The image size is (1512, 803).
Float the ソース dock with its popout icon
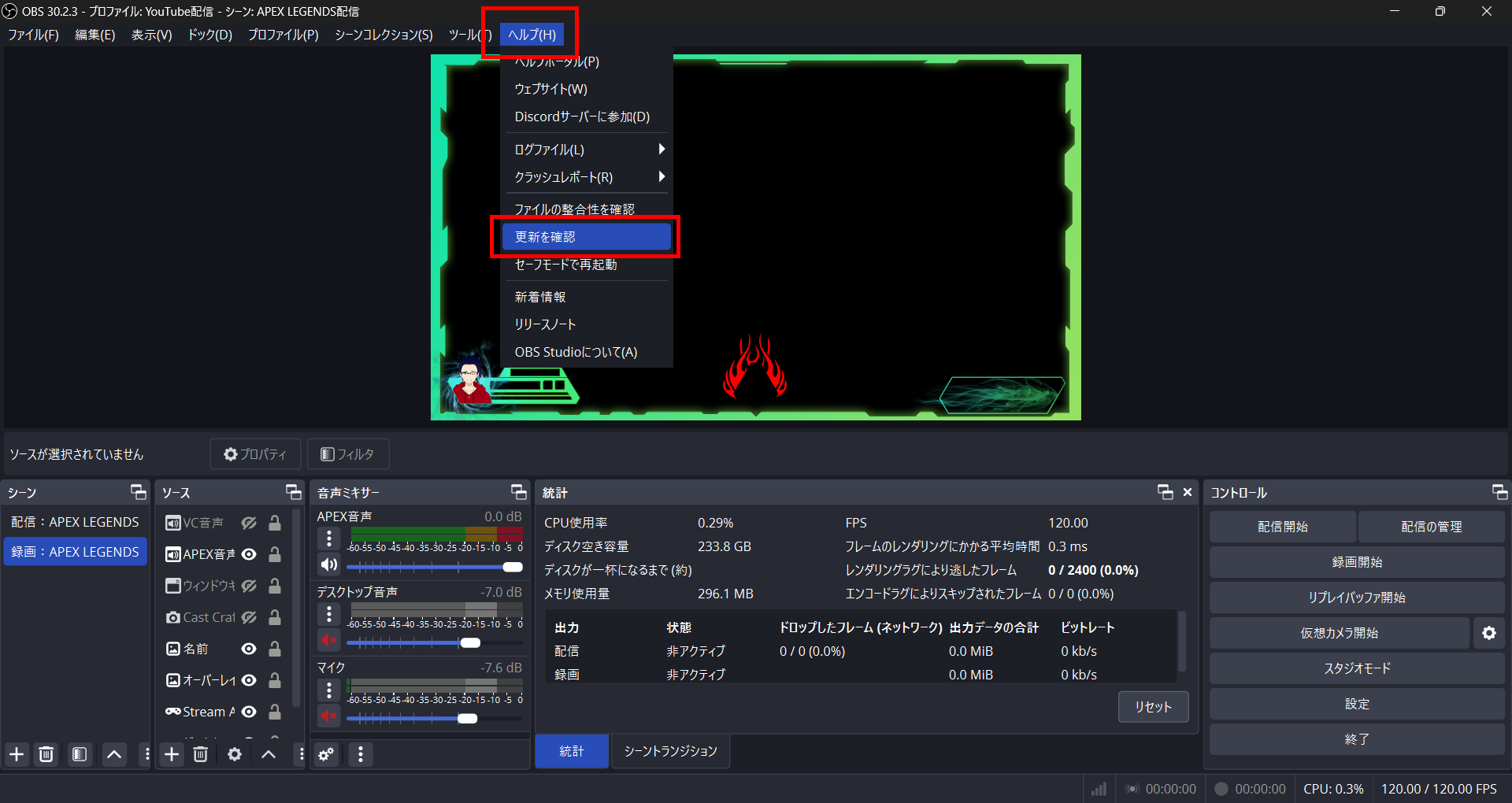293,492
